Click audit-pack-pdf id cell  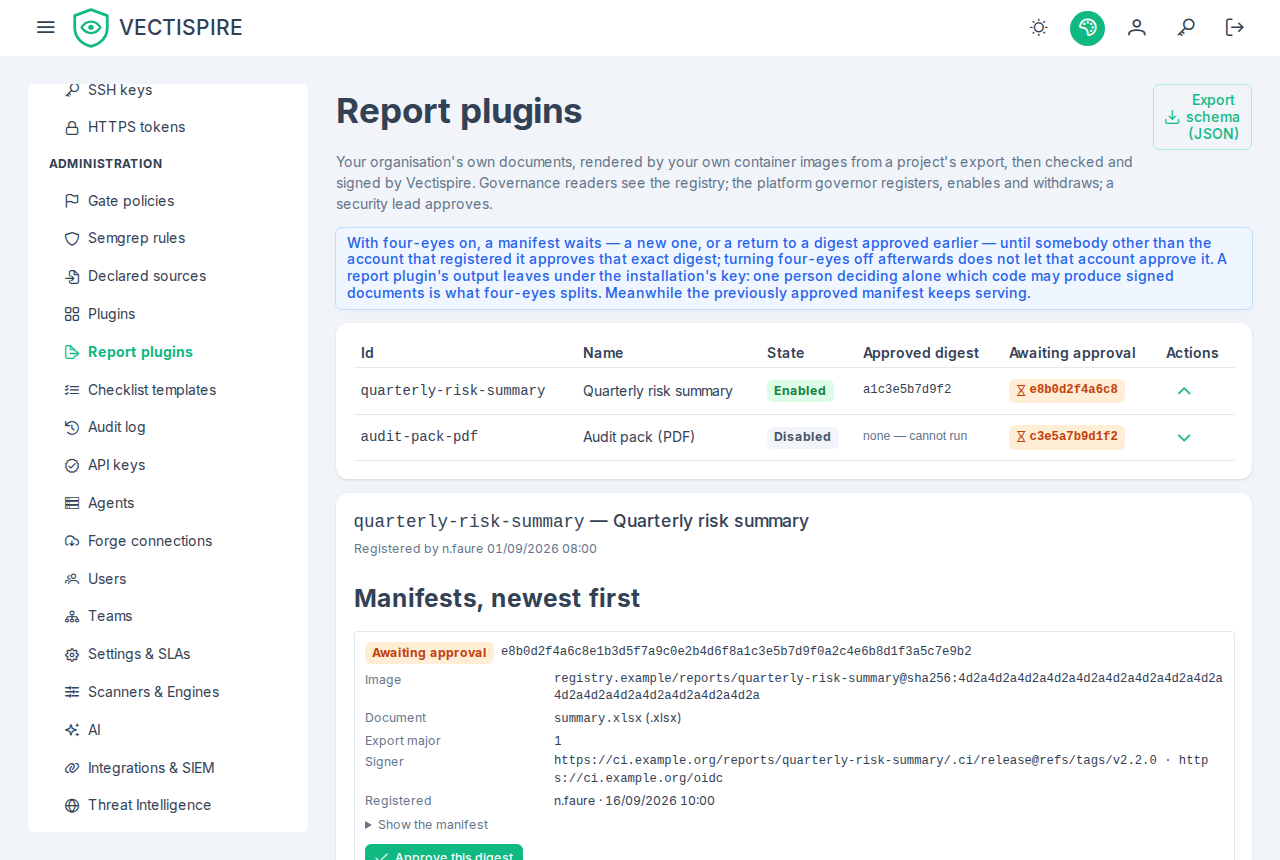coord(419,437)
